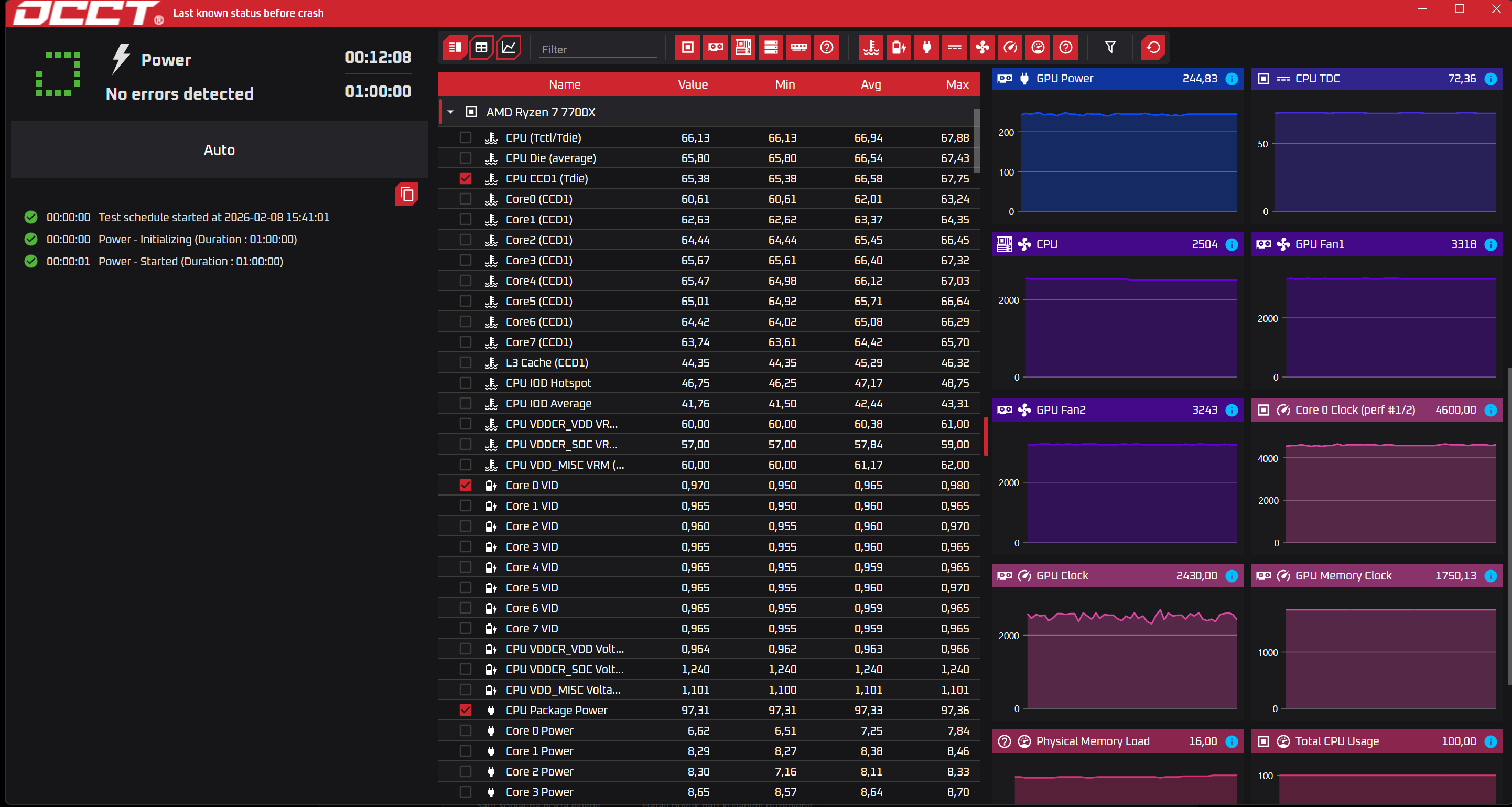Toggle the usage gauge sensor filter
Image resolution: width=1512 pixels, height=807 pixels.
click(x=1038, y=48)
